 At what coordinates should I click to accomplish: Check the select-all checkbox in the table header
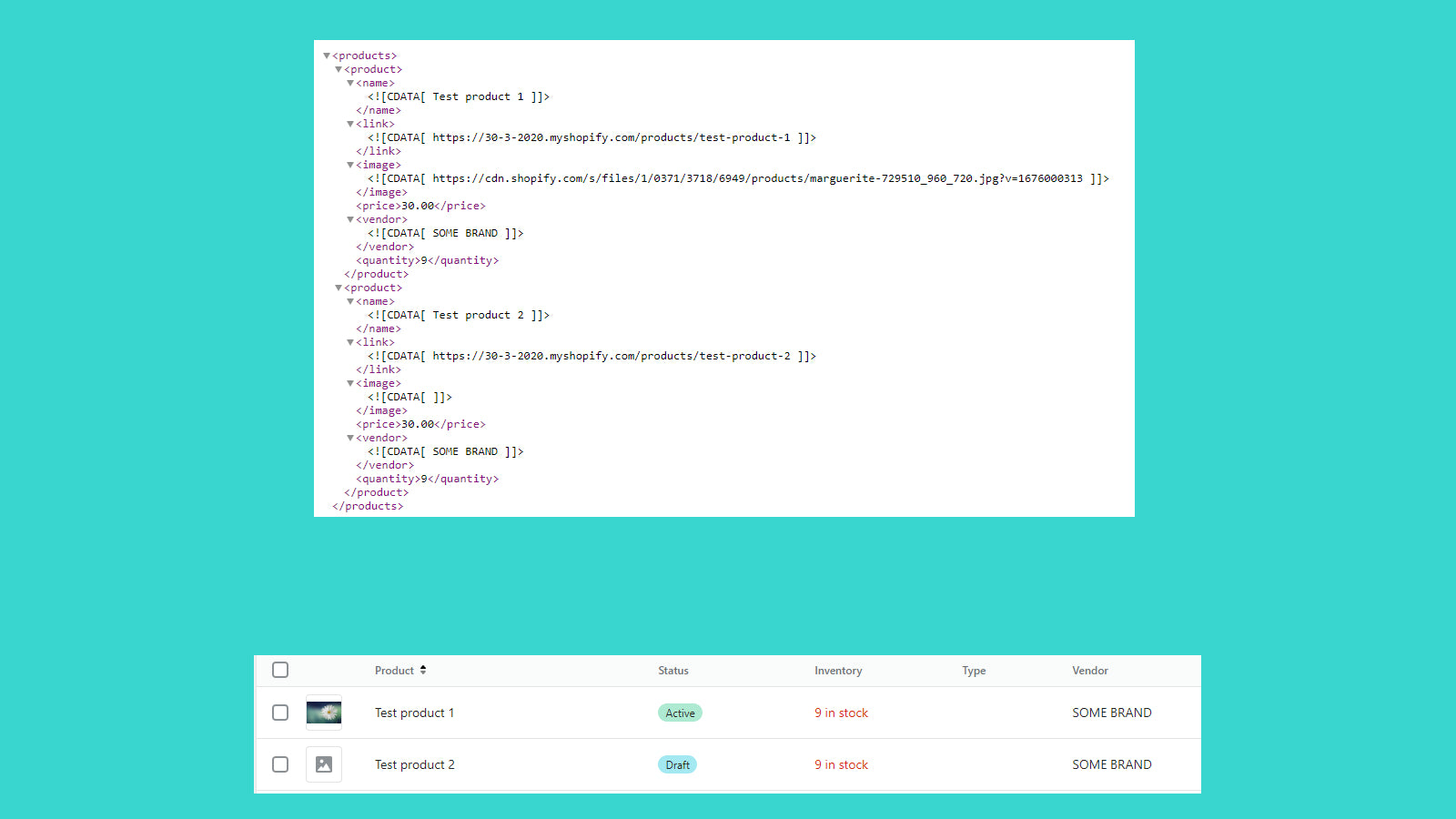[x=279, y=670]
